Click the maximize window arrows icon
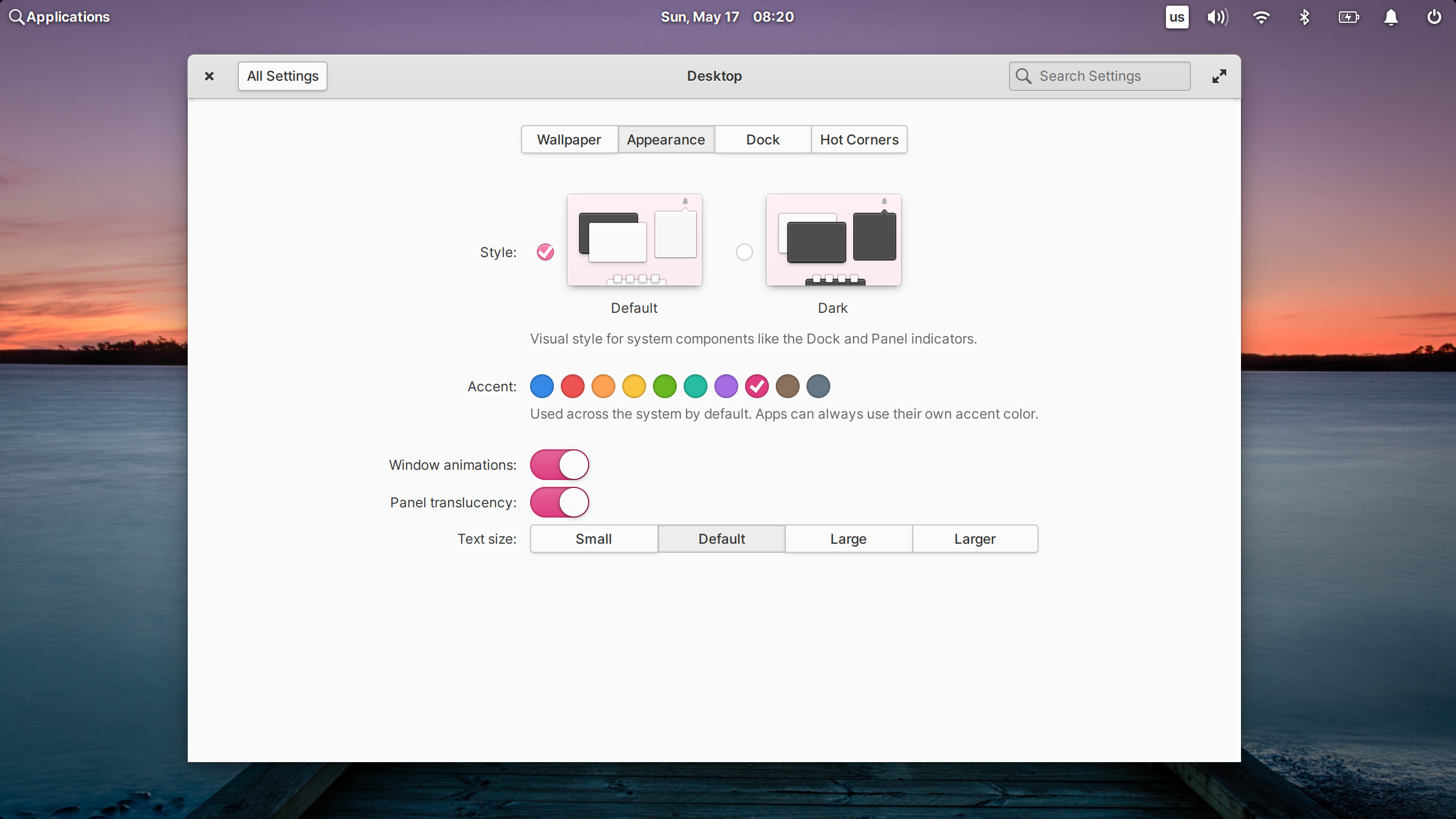This screenshot has width=1456, height=819. click(1219, 76)
